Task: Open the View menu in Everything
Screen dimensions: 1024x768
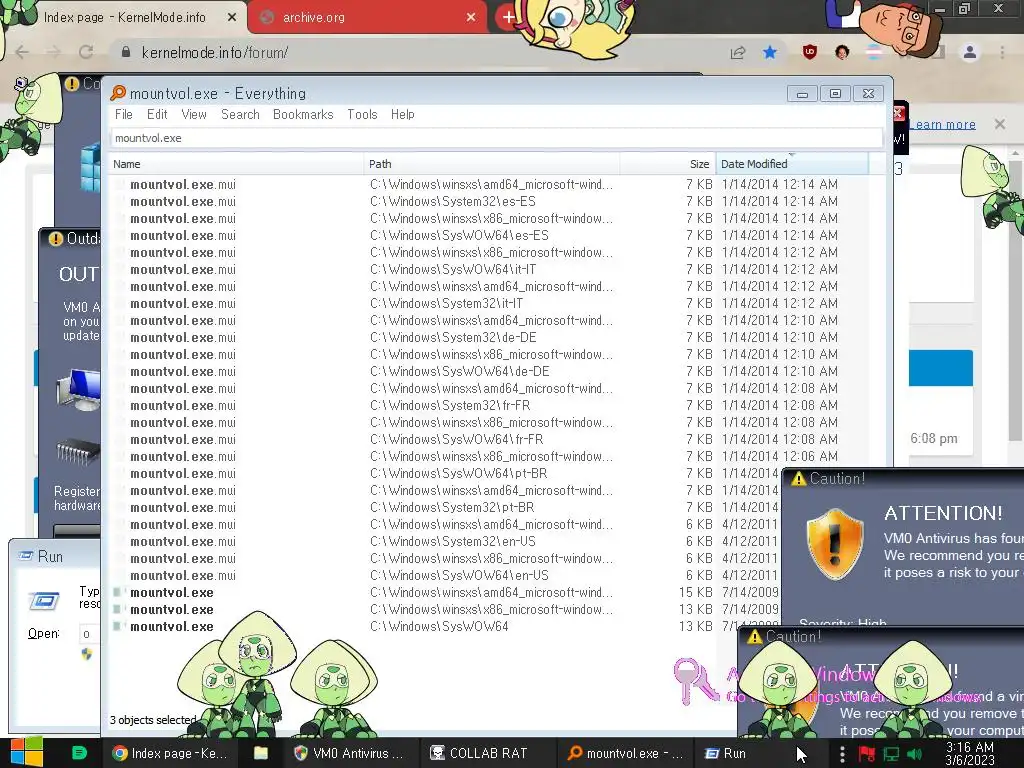Action: coord(194,114)
